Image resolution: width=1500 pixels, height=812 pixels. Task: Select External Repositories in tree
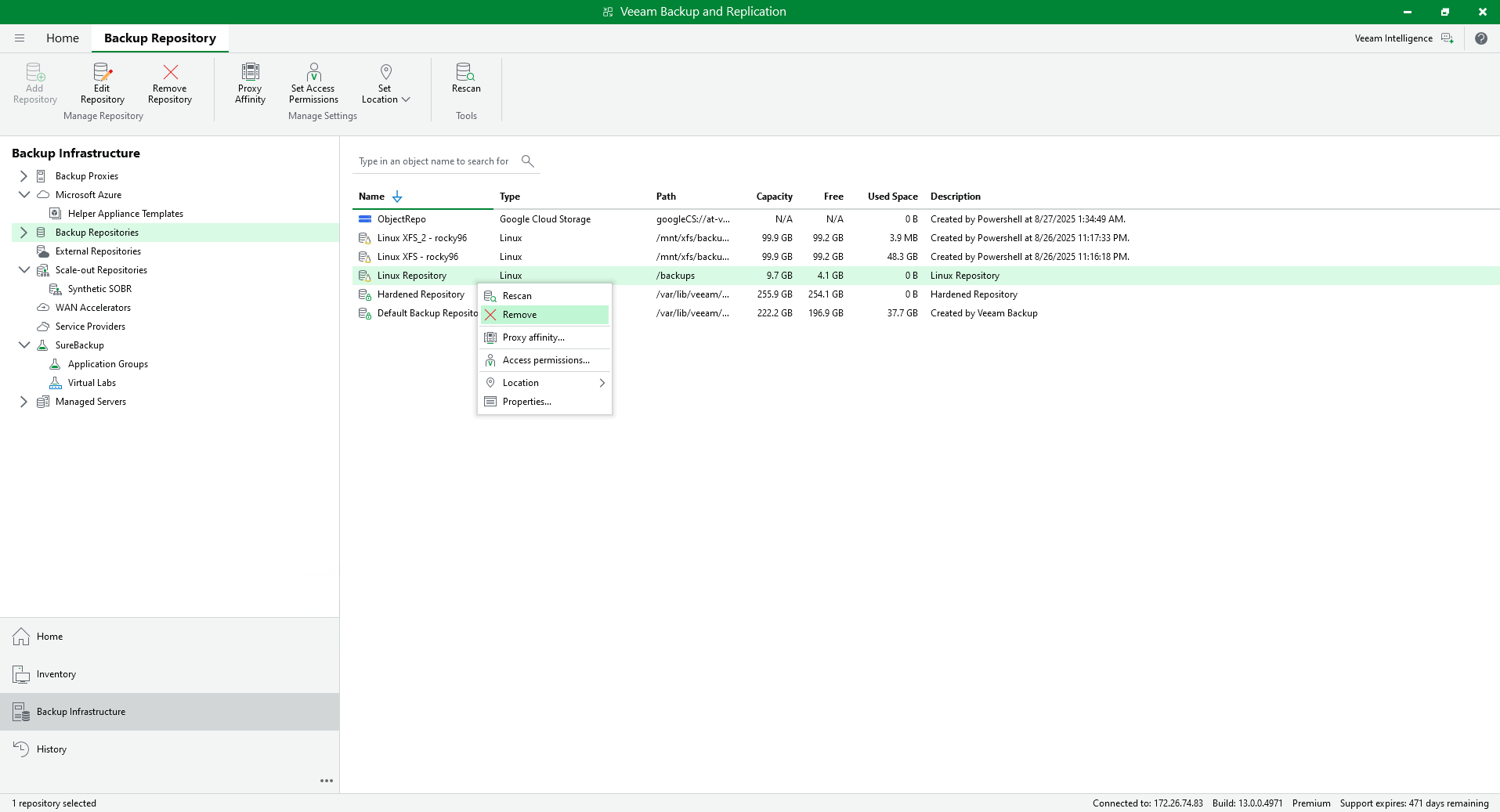point(98,251)
